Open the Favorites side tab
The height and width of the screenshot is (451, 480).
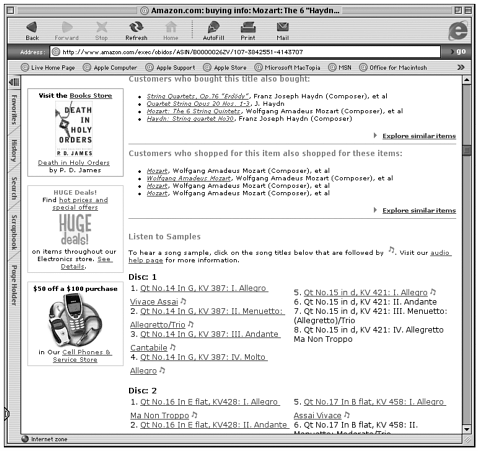(14, 109)
